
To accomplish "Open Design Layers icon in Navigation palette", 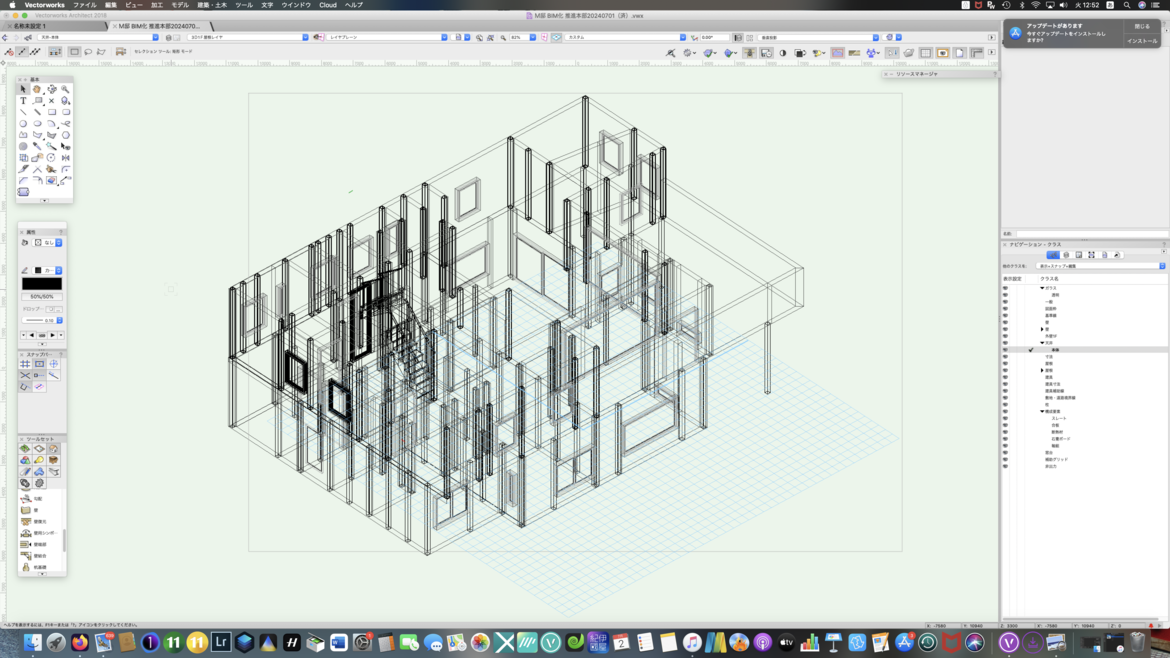I will point(1066,255).
